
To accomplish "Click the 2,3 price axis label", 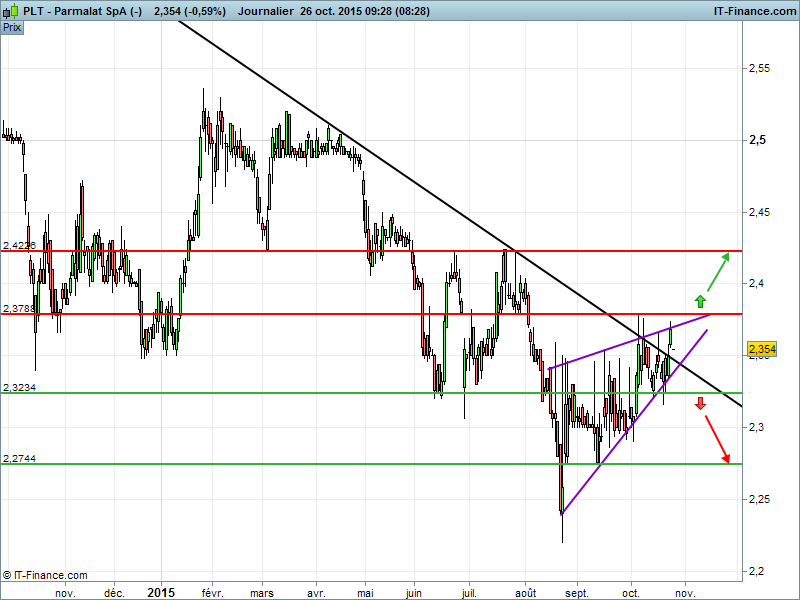I will pos(756,427).
